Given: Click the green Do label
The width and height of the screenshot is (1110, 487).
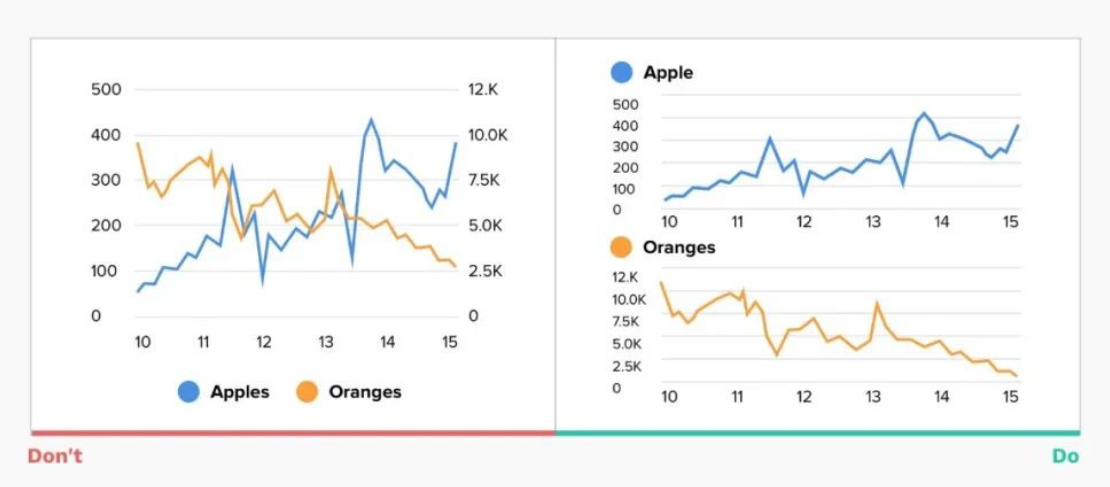Looking at the screenshot, I should click(1065, 456).
